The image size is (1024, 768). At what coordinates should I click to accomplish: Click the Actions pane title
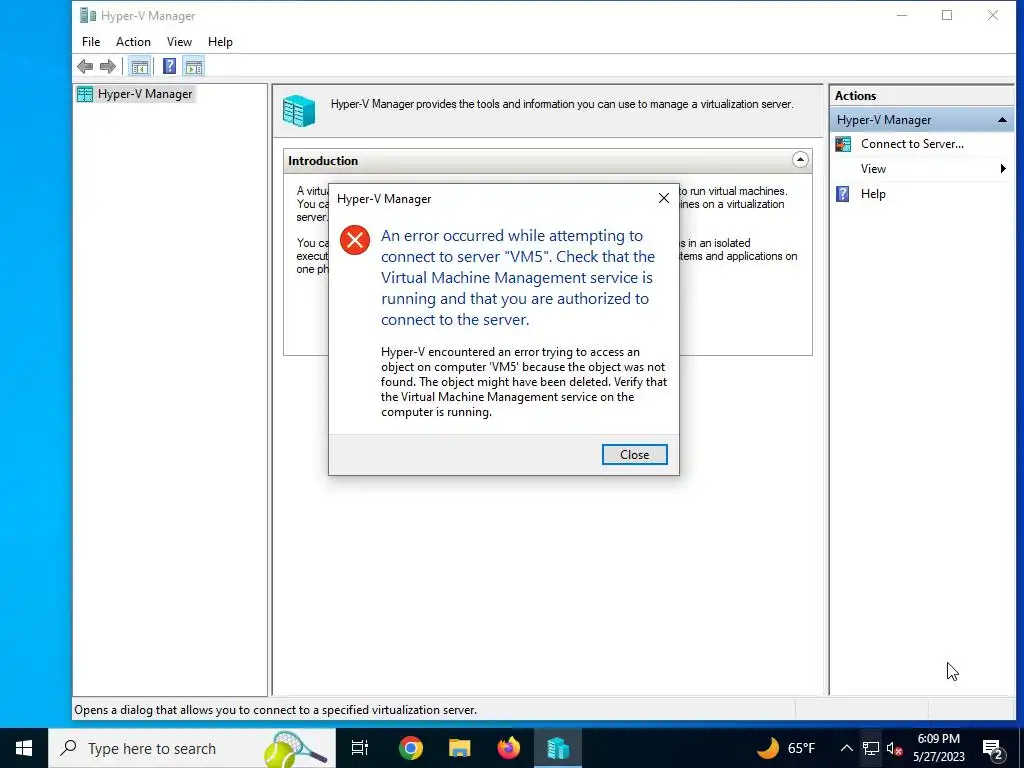point(855,95)
